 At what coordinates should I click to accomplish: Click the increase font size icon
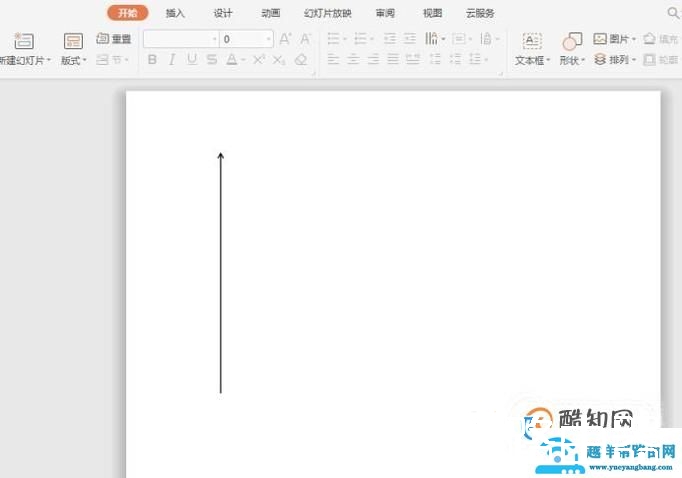[285, 39]
